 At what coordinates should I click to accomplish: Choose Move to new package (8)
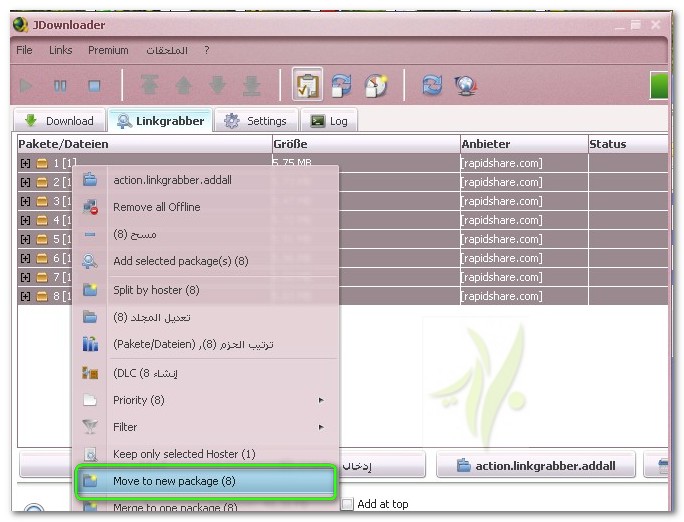tap(205, 481)
